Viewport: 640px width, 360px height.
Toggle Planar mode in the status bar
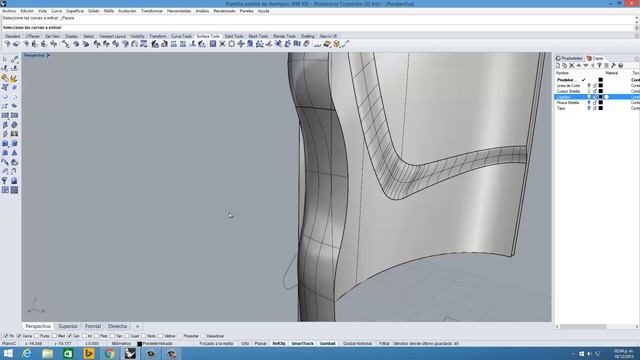[x=260, y=344]
